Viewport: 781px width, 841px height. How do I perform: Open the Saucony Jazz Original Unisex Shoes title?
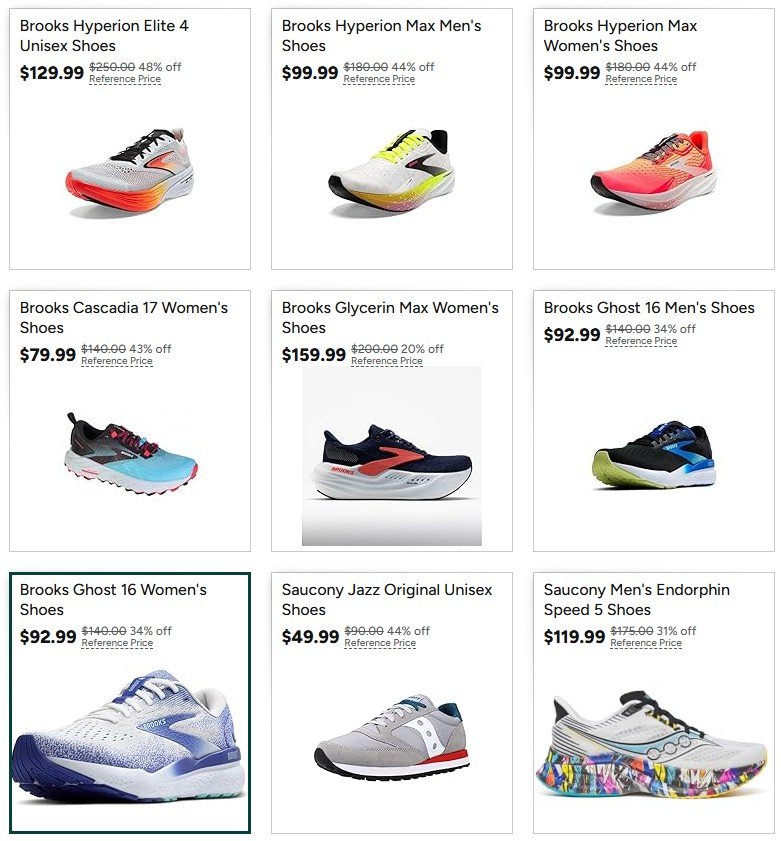(x=387, y=600)
